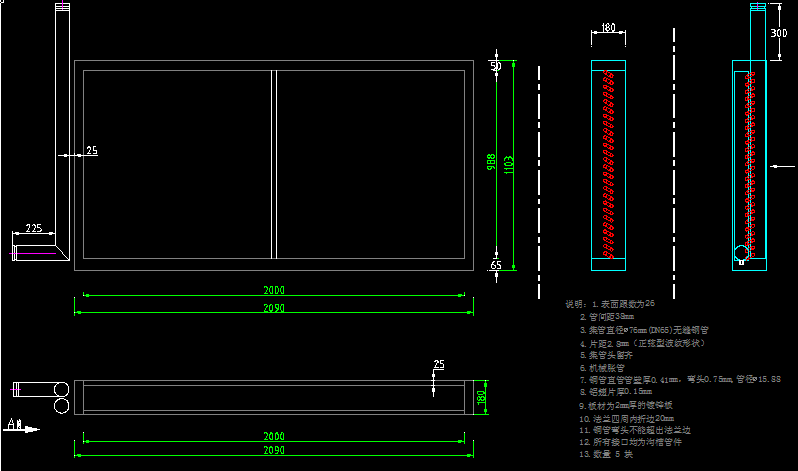
Task: Click the center divider of the front panel
Action: [273, 164]
